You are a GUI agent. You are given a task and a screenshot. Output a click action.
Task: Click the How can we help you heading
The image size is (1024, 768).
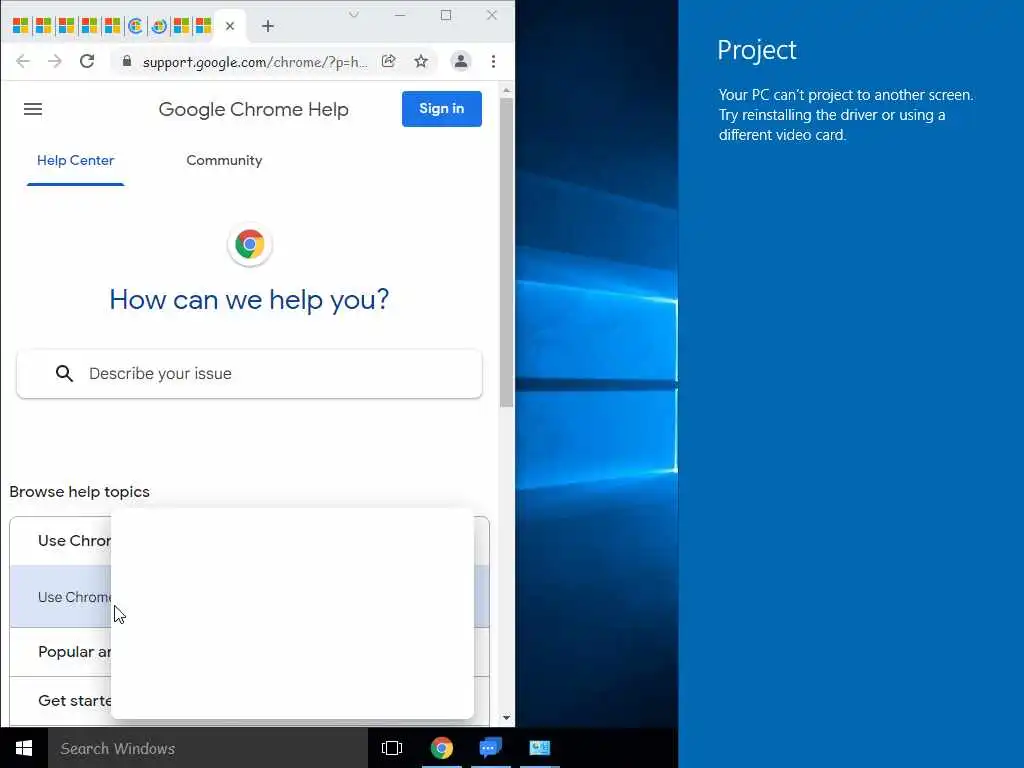pyautogui.click(x=249, y=300)
